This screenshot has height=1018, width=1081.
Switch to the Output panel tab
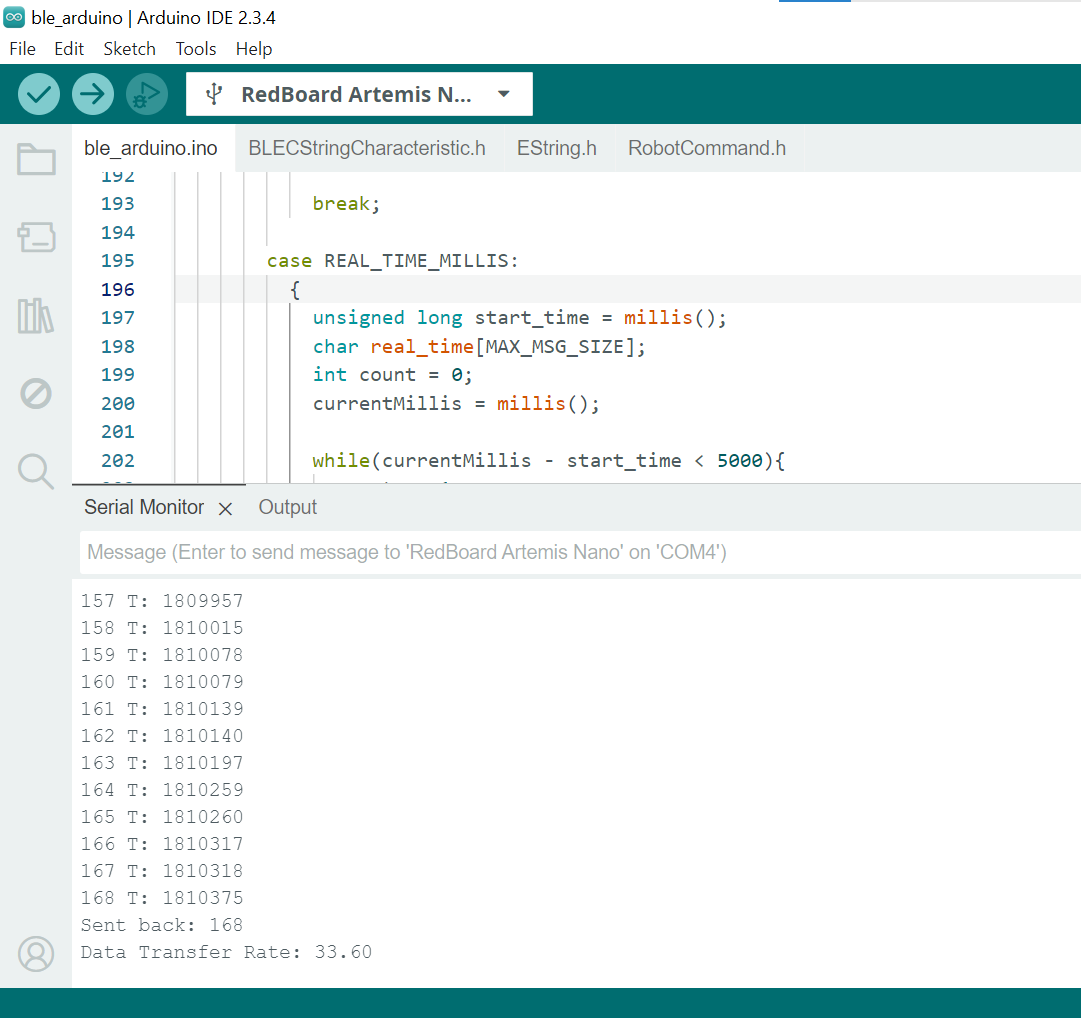point(287,507)
